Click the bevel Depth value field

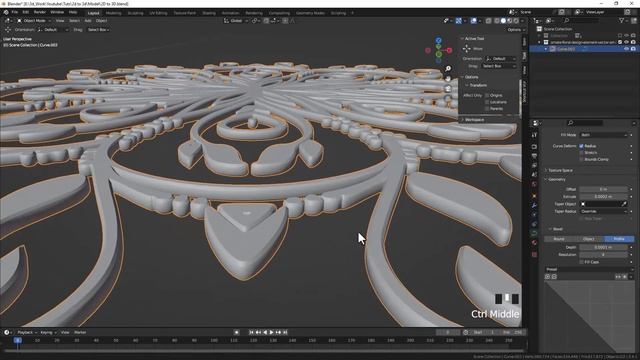603,247
